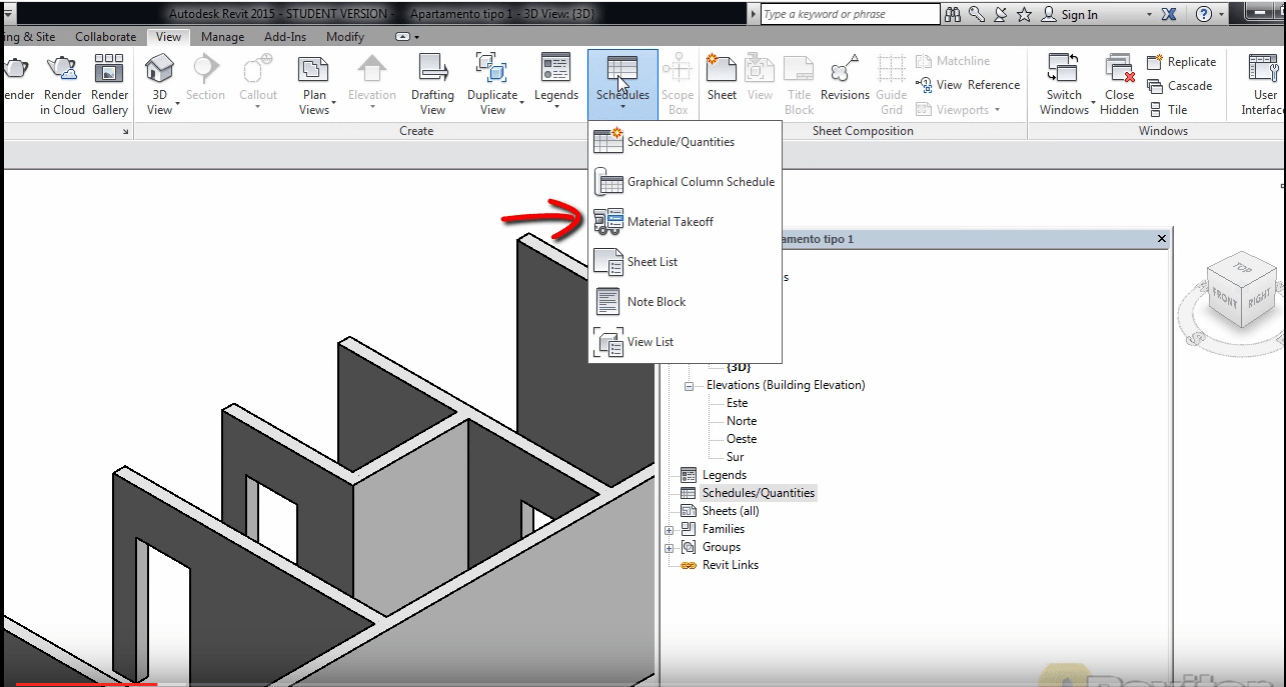Image resolution: width=1286 pixels, height=687 pixels.
Task: Switch to the Manage ribbon tab
Action: pyautogui.click(x=222, y=36)
